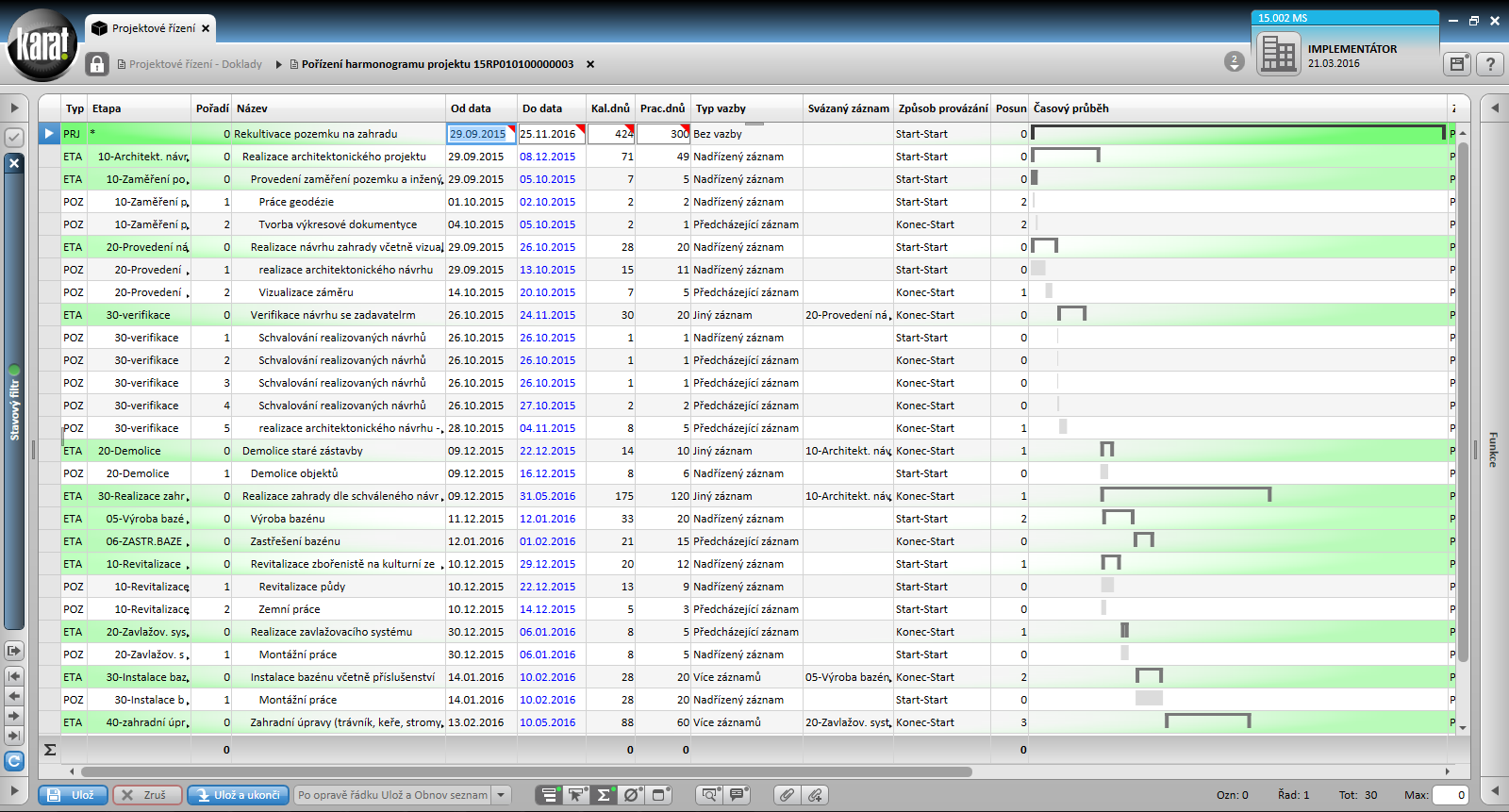This screenshot has height=812, width=1509.
Task: Toggle the Sigma summation icon in toolbar
Action: pos(604,795)
